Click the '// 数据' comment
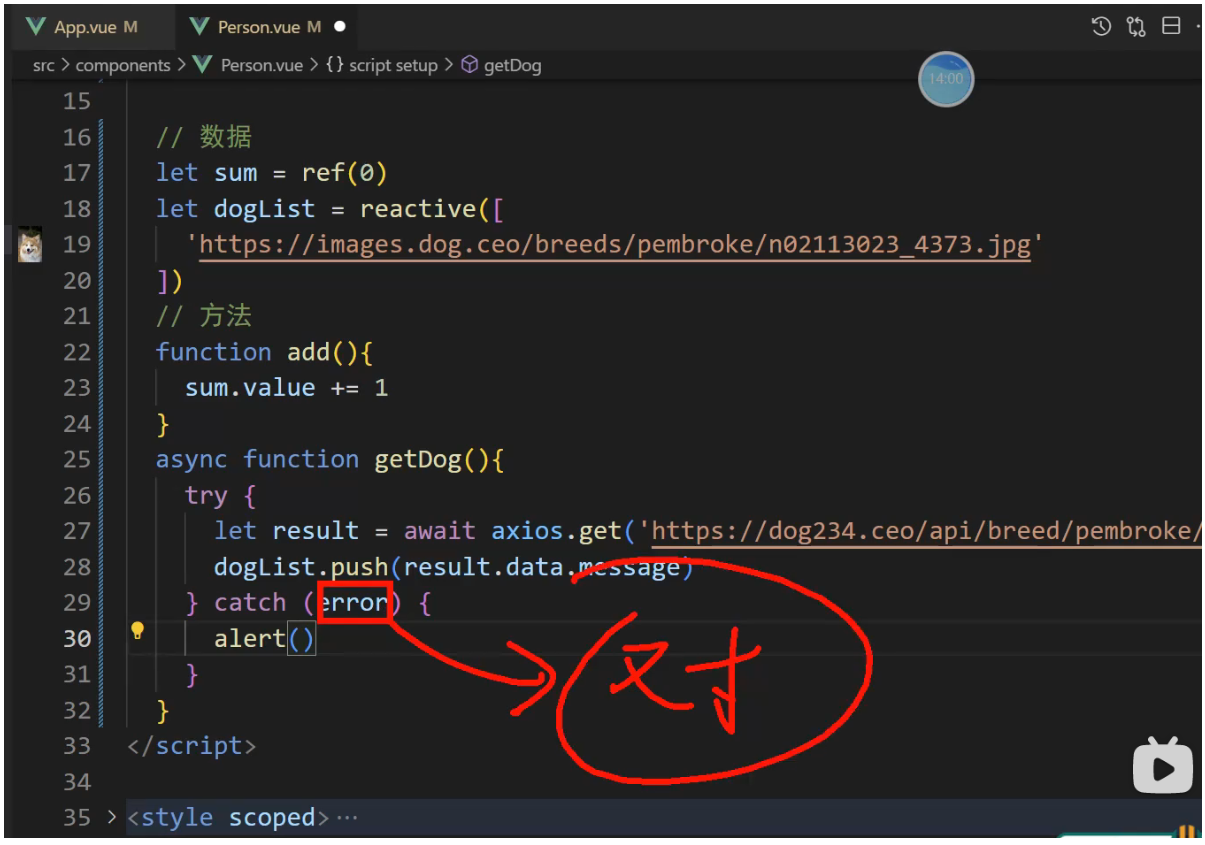 (x=204, y=137)
